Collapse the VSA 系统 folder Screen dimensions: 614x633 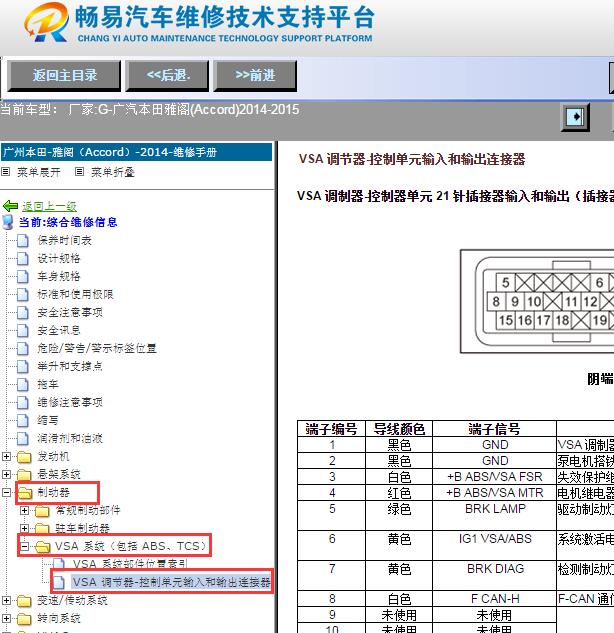coord(24,546)
